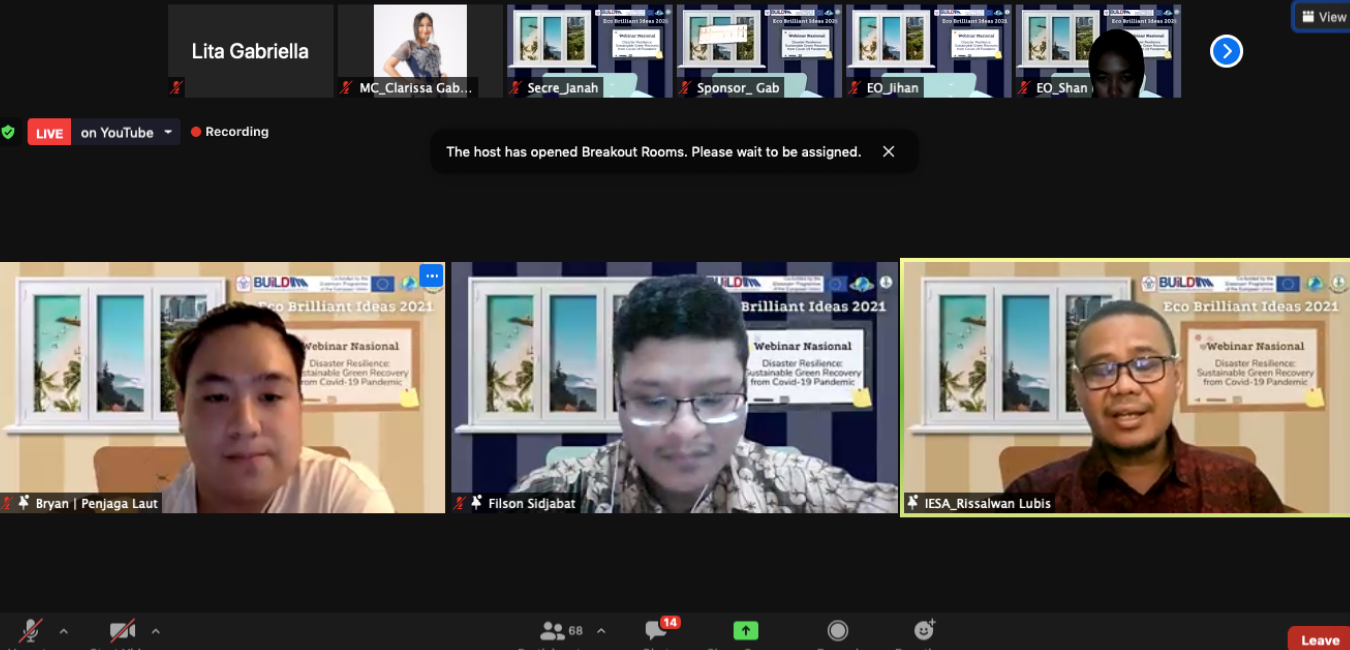
Task: Click the IESA_Rissalwan Lubis video tile
Action: (x=1125, y=388)
